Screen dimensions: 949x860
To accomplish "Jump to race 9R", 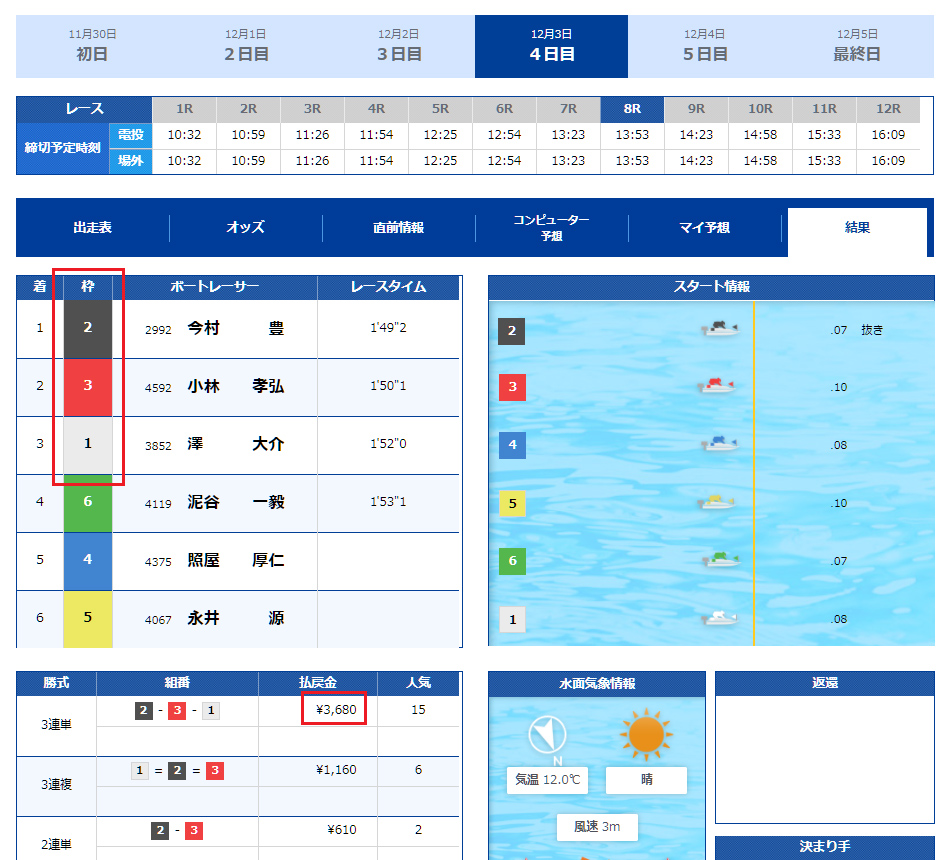I will click(x=696, y=109).
